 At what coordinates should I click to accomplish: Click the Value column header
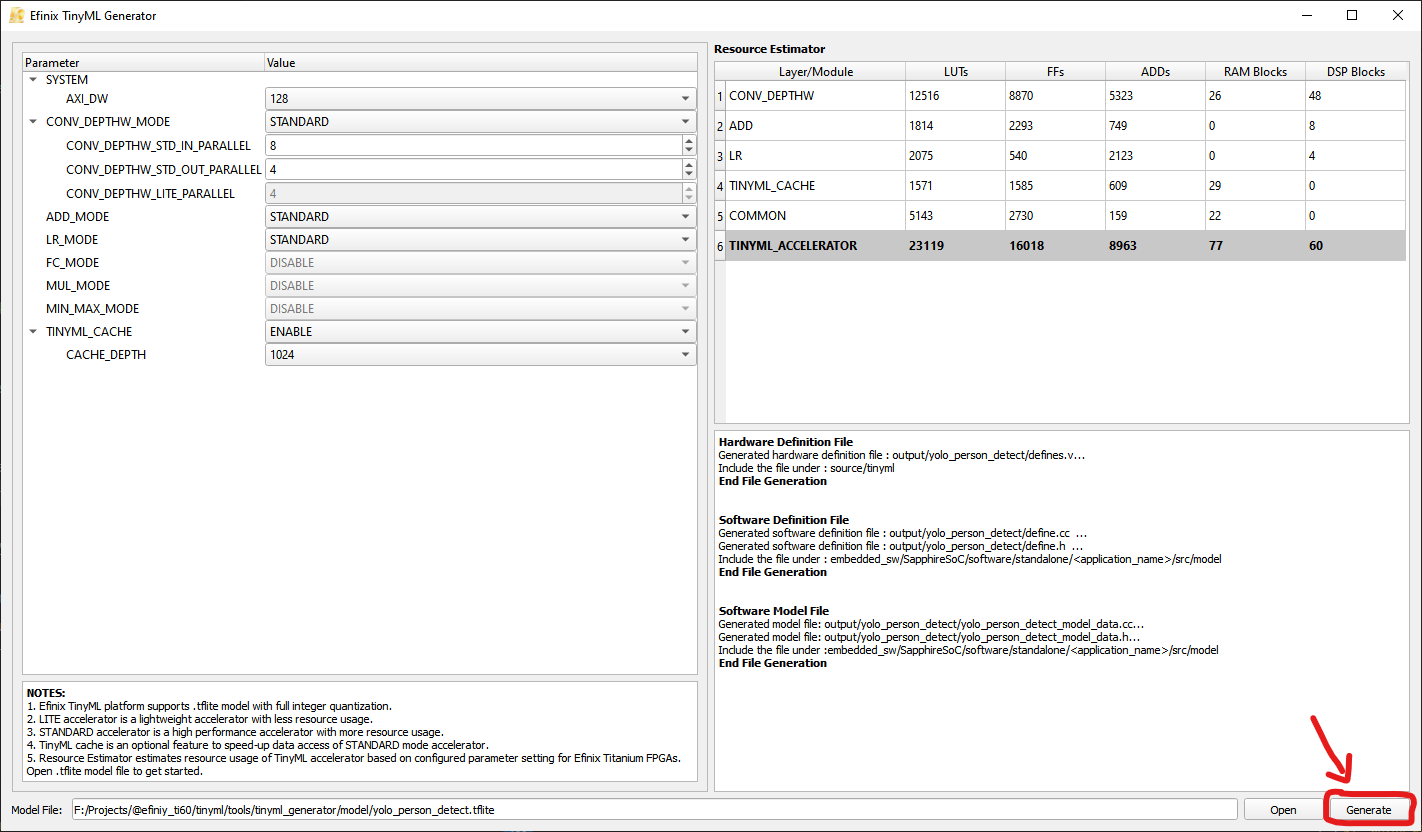(480, 63)
